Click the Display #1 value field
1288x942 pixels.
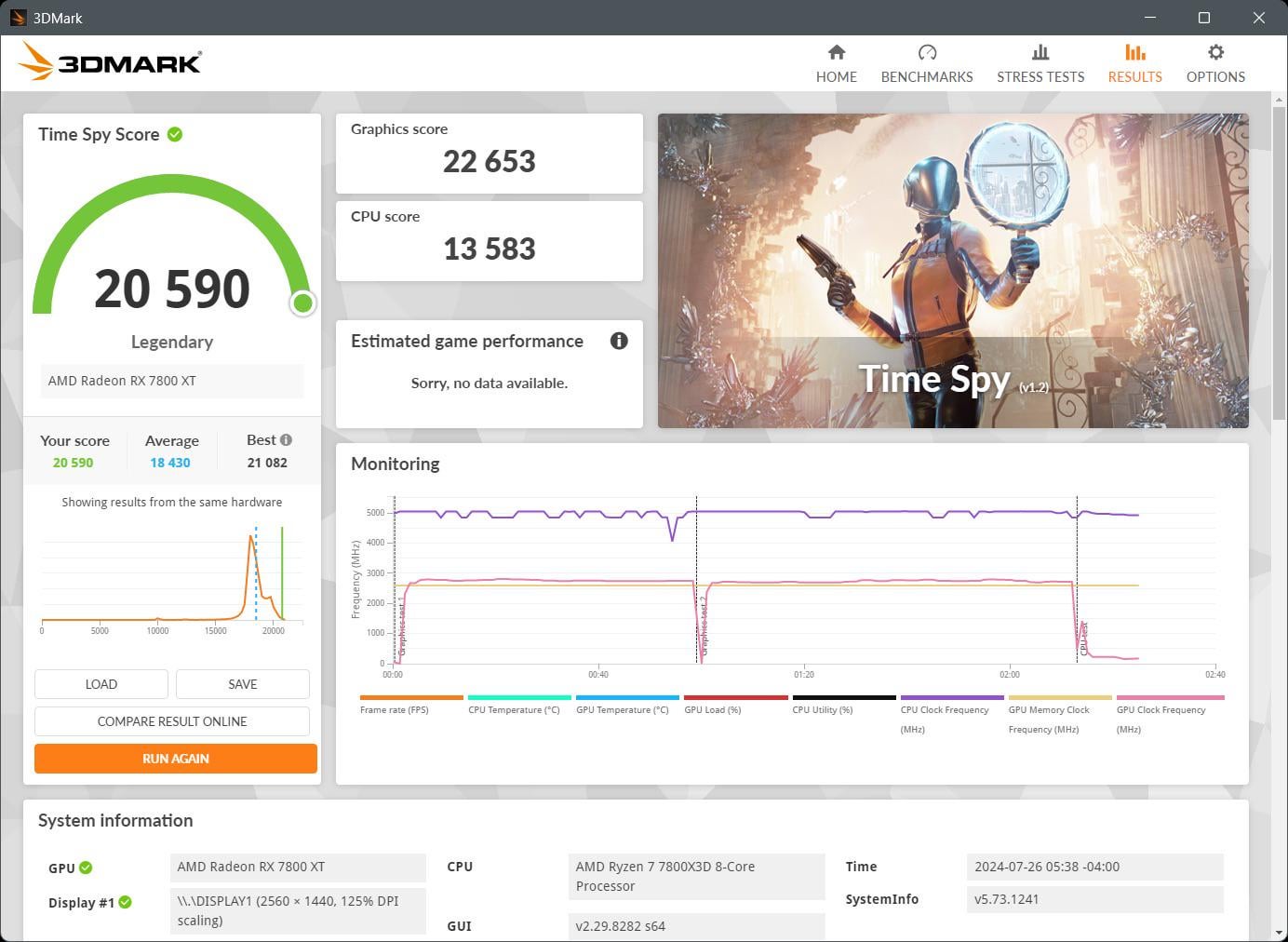[x=298, y=910]
